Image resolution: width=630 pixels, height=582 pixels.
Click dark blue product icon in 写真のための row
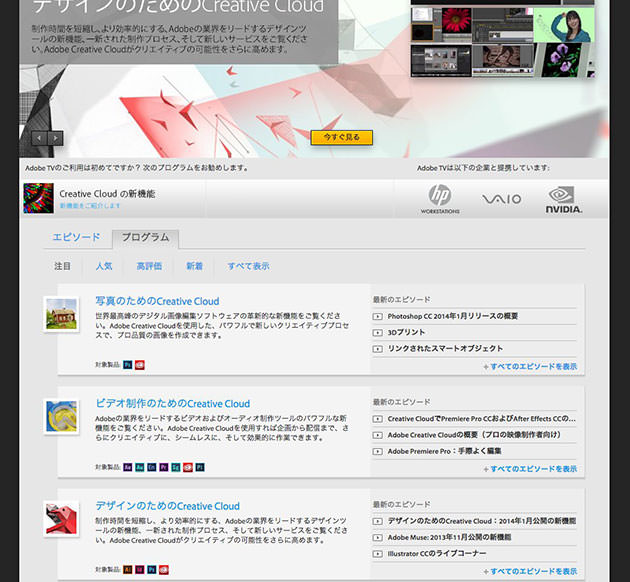pyautogui.click(x=127, y=365)
